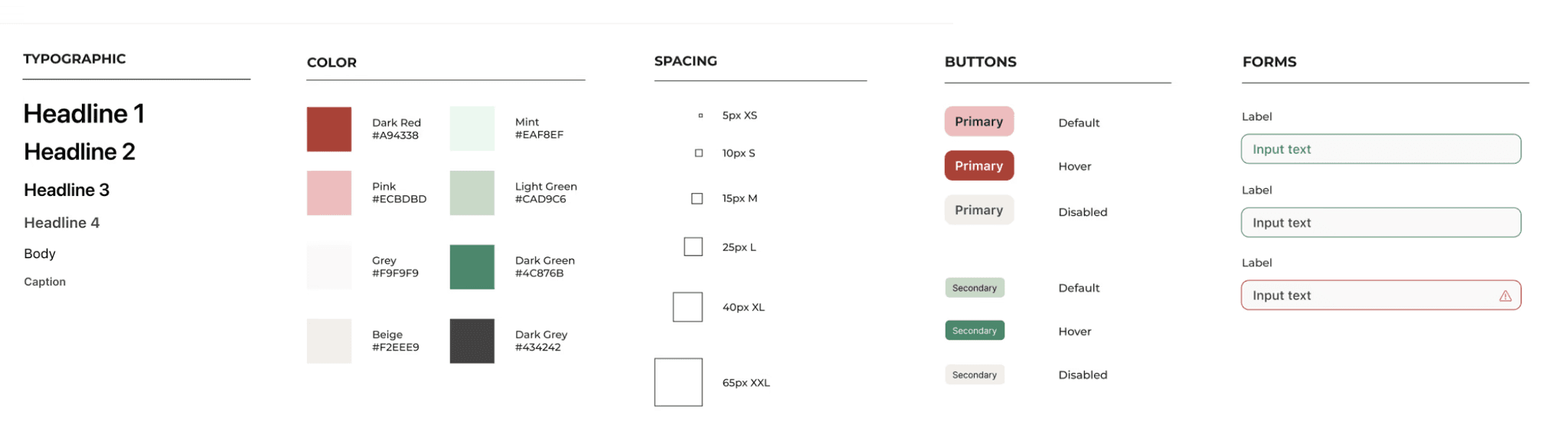Click the Headline 1 text sample

[x=84, y=114]
